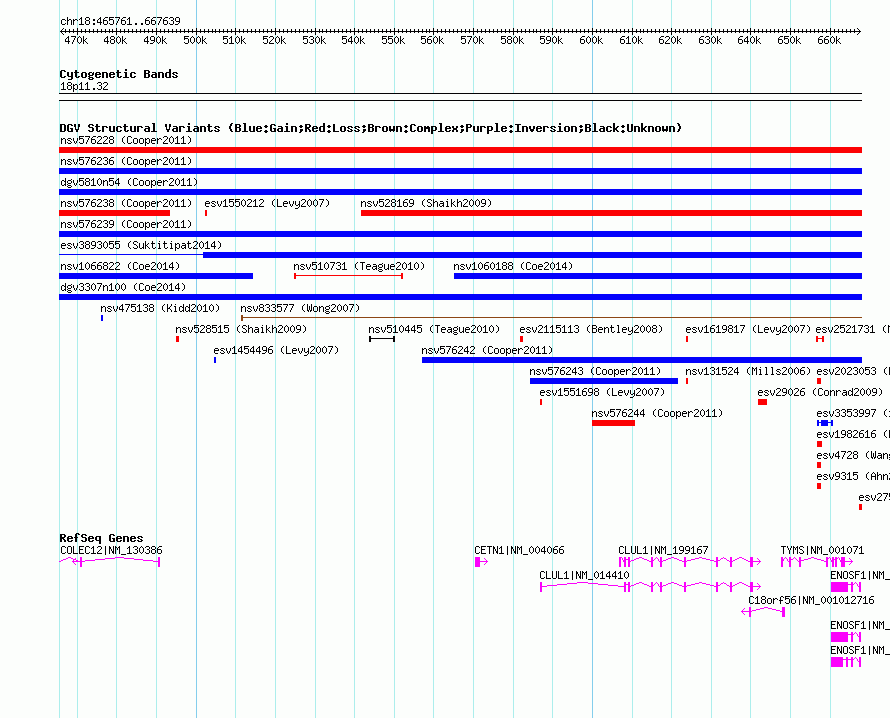
Task: Select the short red bar under nsv576238
Action: coord(114,213)
